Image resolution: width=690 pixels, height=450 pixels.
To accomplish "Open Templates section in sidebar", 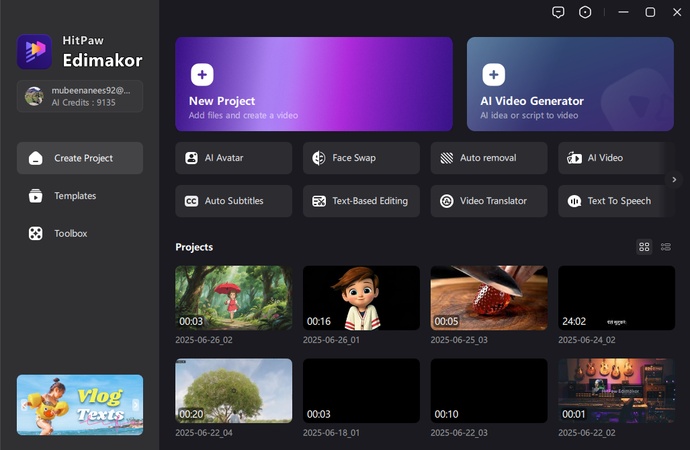I will click(80, 196).
